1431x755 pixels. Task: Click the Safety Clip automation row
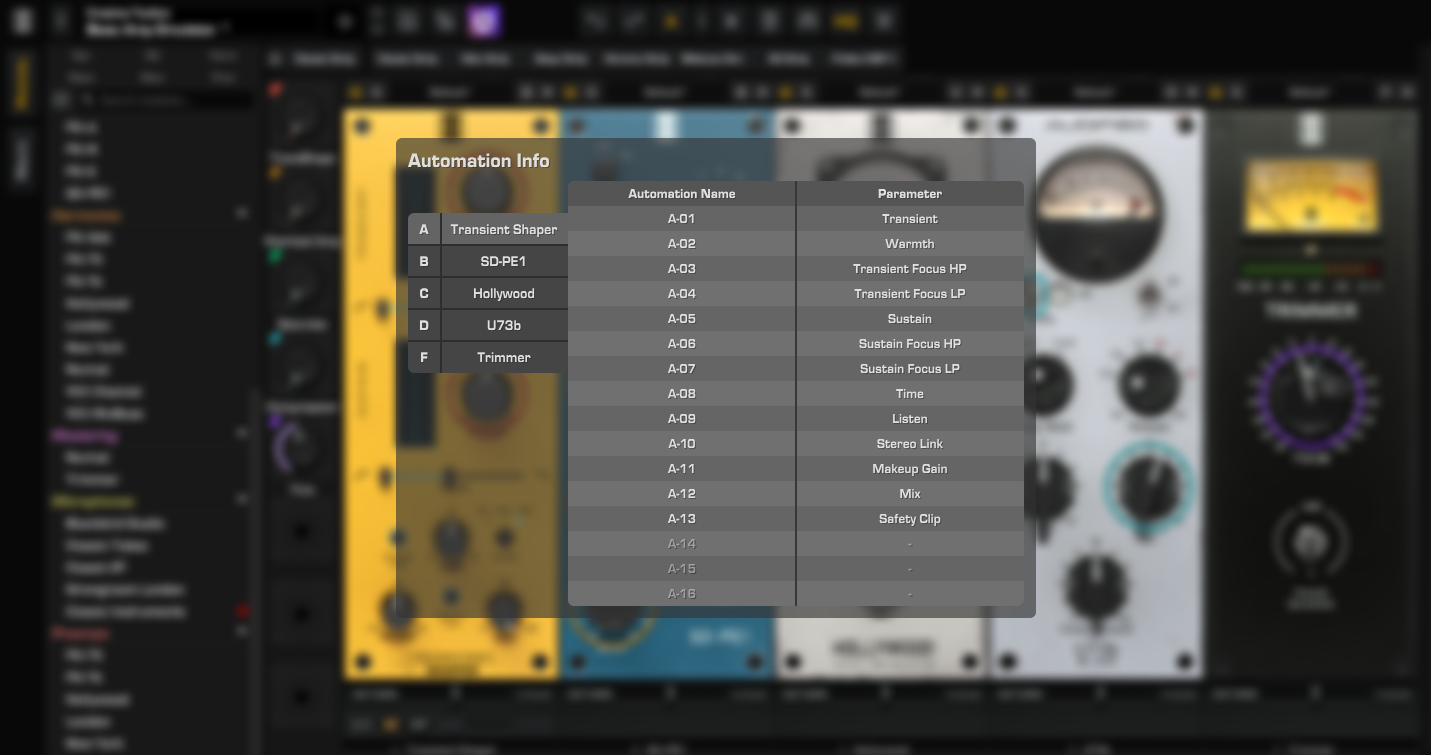pyautogui.click(x=795, y=518)
